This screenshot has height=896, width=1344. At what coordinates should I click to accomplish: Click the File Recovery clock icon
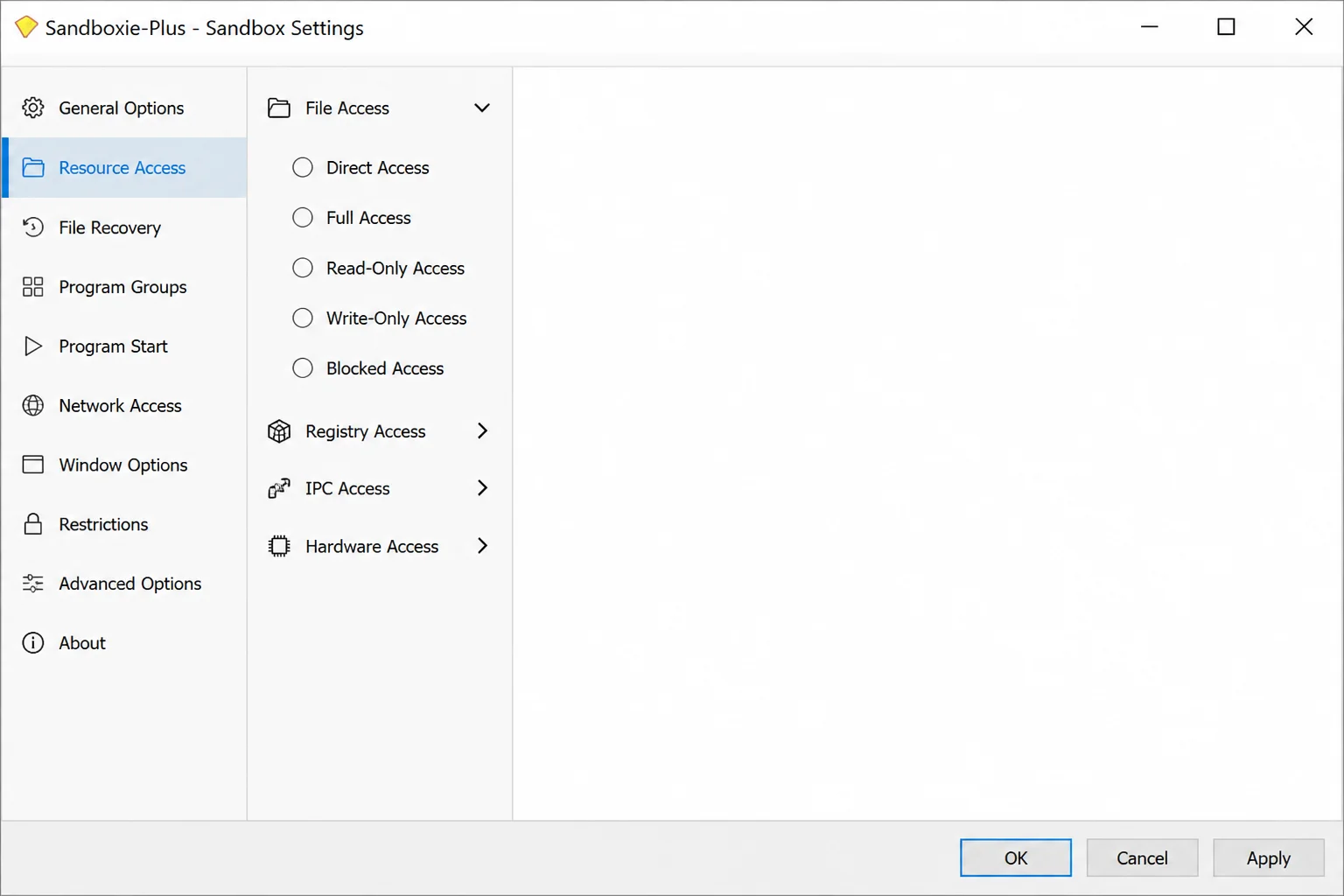point(33,227)
